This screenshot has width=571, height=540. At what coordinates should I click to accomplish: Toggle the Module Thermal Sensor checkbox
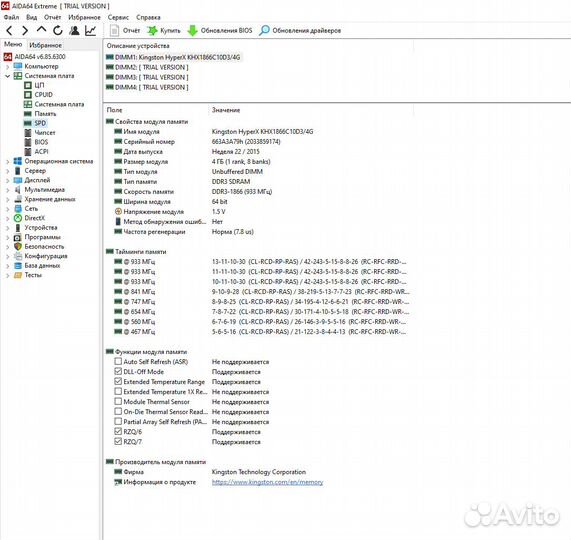118,401
